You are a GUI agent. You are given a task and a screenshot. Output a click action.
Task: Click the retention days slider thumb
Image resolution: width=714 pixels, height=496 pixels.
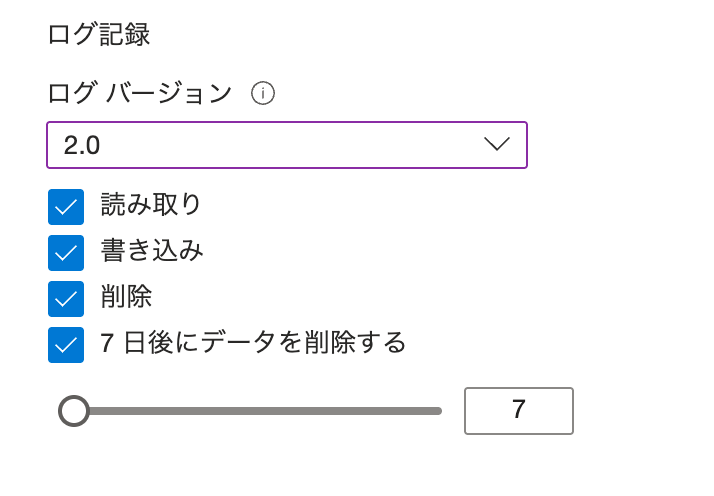(74, 411)
